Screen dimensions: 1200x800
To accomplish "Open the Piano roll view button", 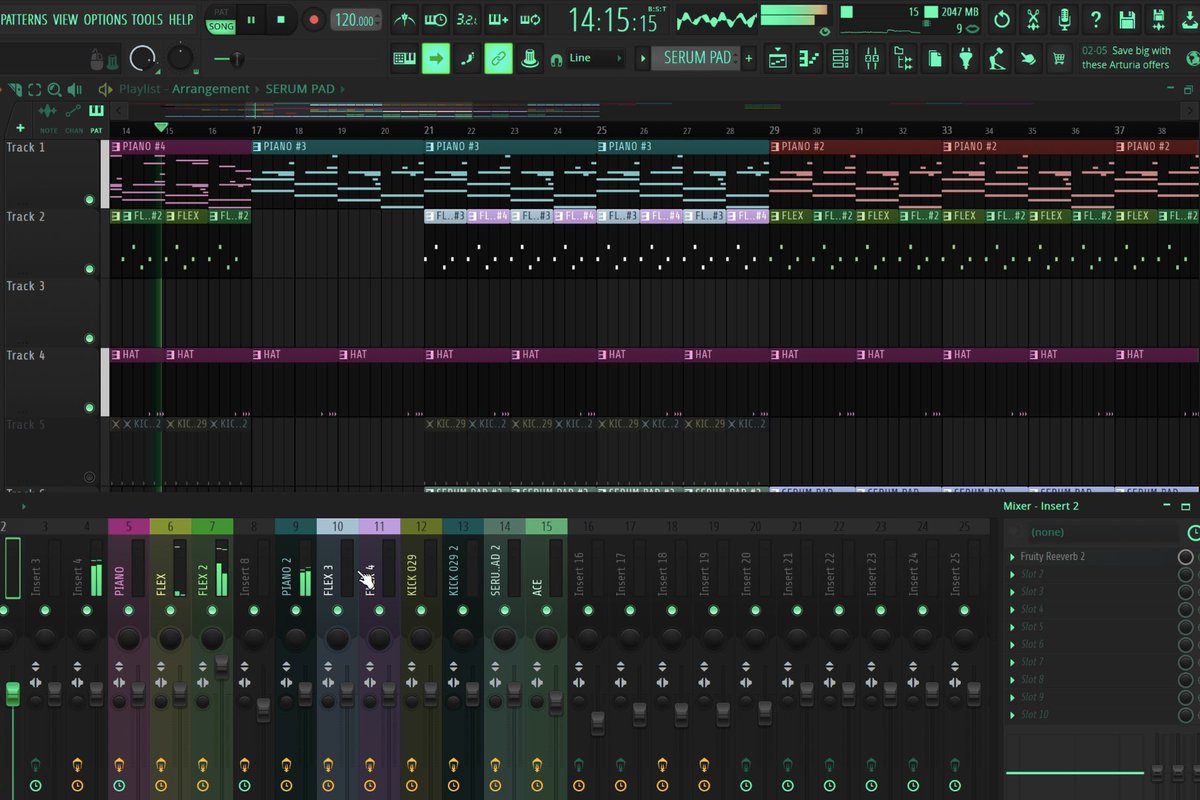I will (x=809, y=59).
